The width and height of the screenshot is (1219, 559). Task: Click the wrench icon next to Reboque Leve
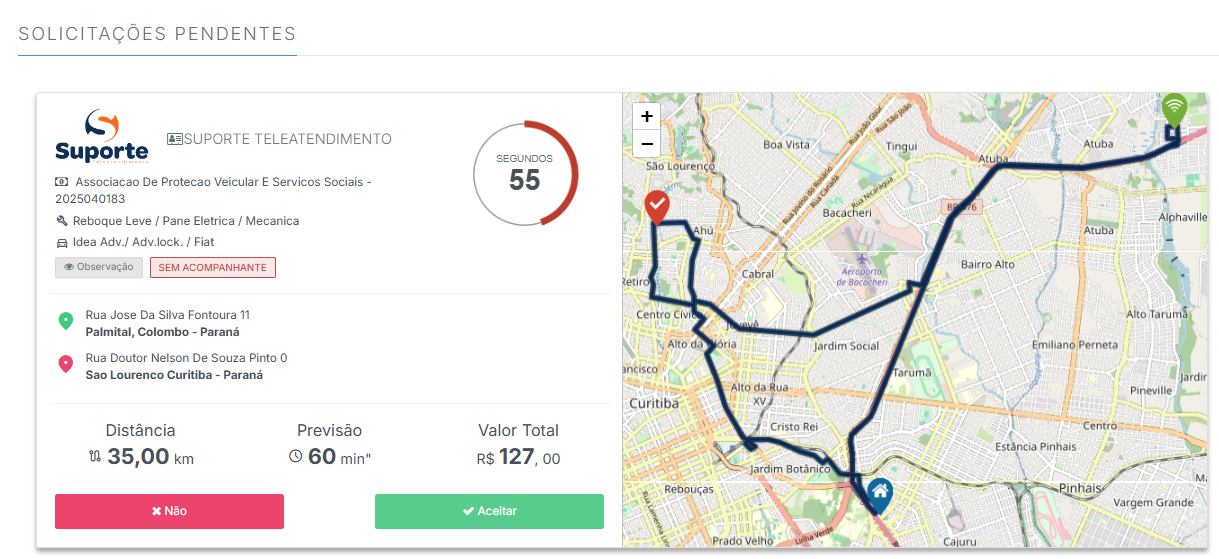[x=63, y=221]
